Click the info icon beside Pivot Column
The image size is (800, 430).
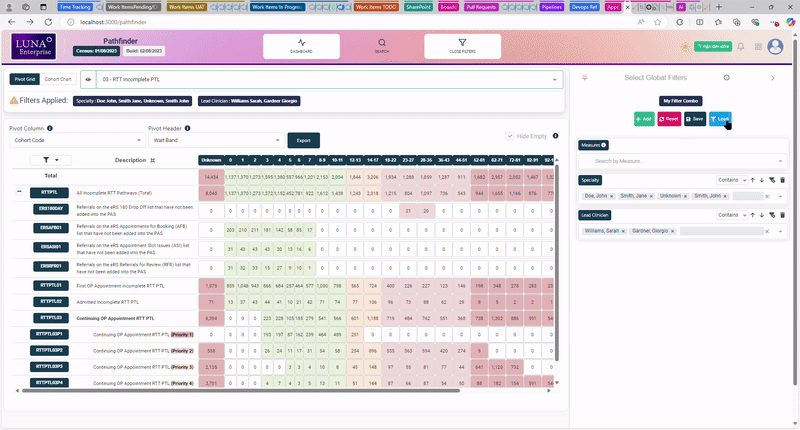click(50, 128)
